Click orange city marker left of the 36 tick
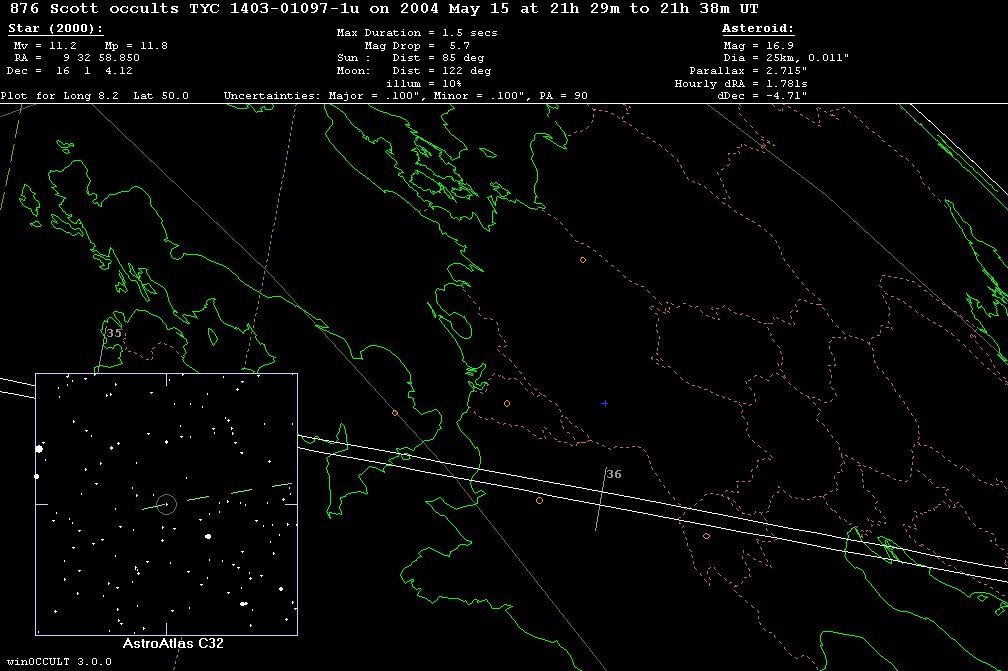The image size is (1008, 671). coord(539,500)
